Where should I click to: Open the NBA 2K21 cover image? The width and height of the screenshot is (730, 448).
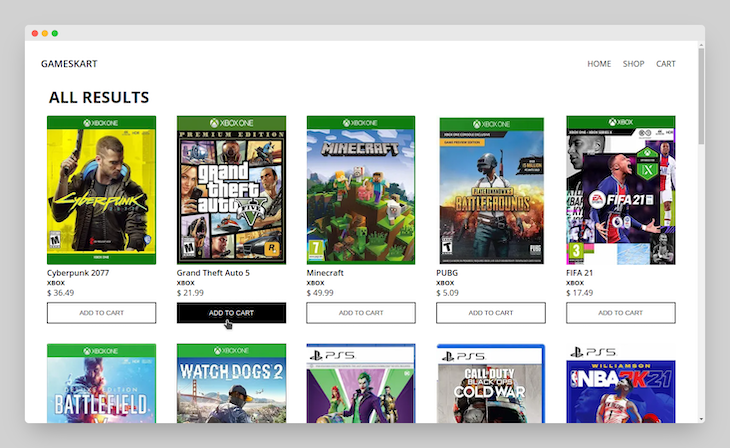tap(621, 383)
